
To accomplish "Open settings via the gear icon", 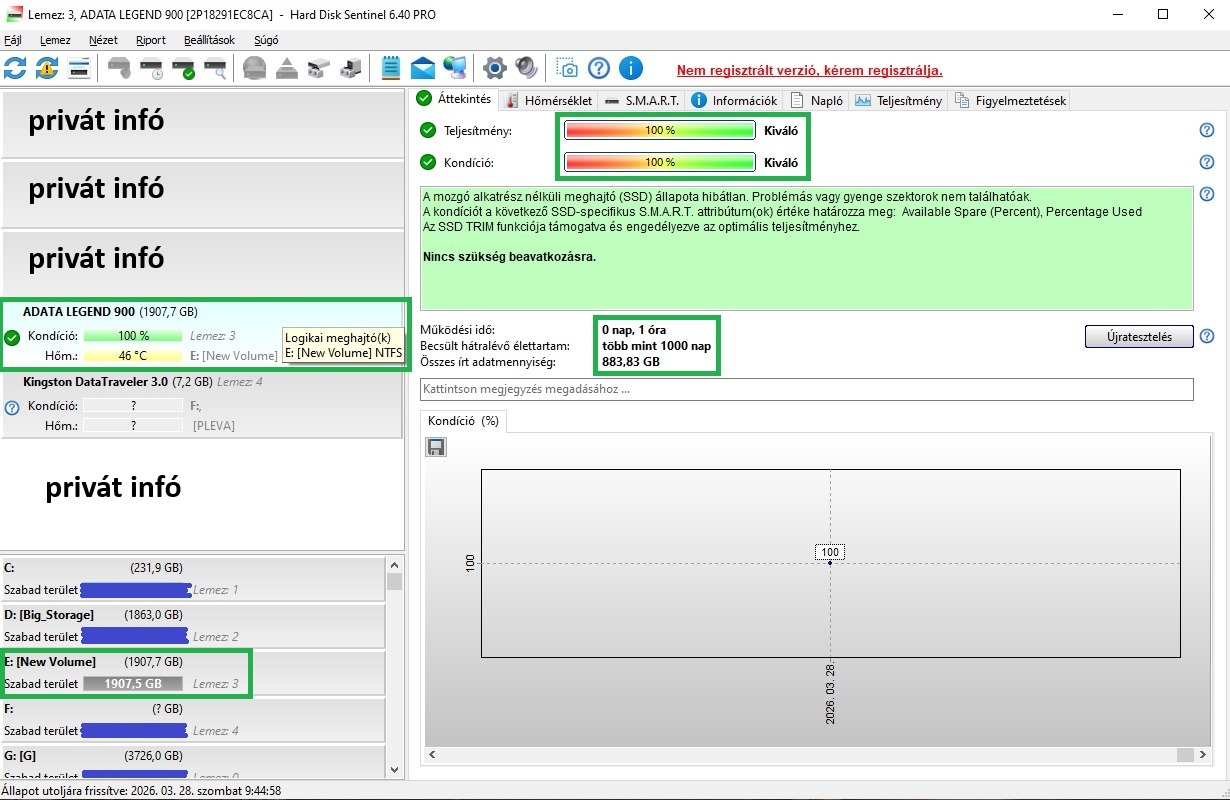I will click(495, 68).
